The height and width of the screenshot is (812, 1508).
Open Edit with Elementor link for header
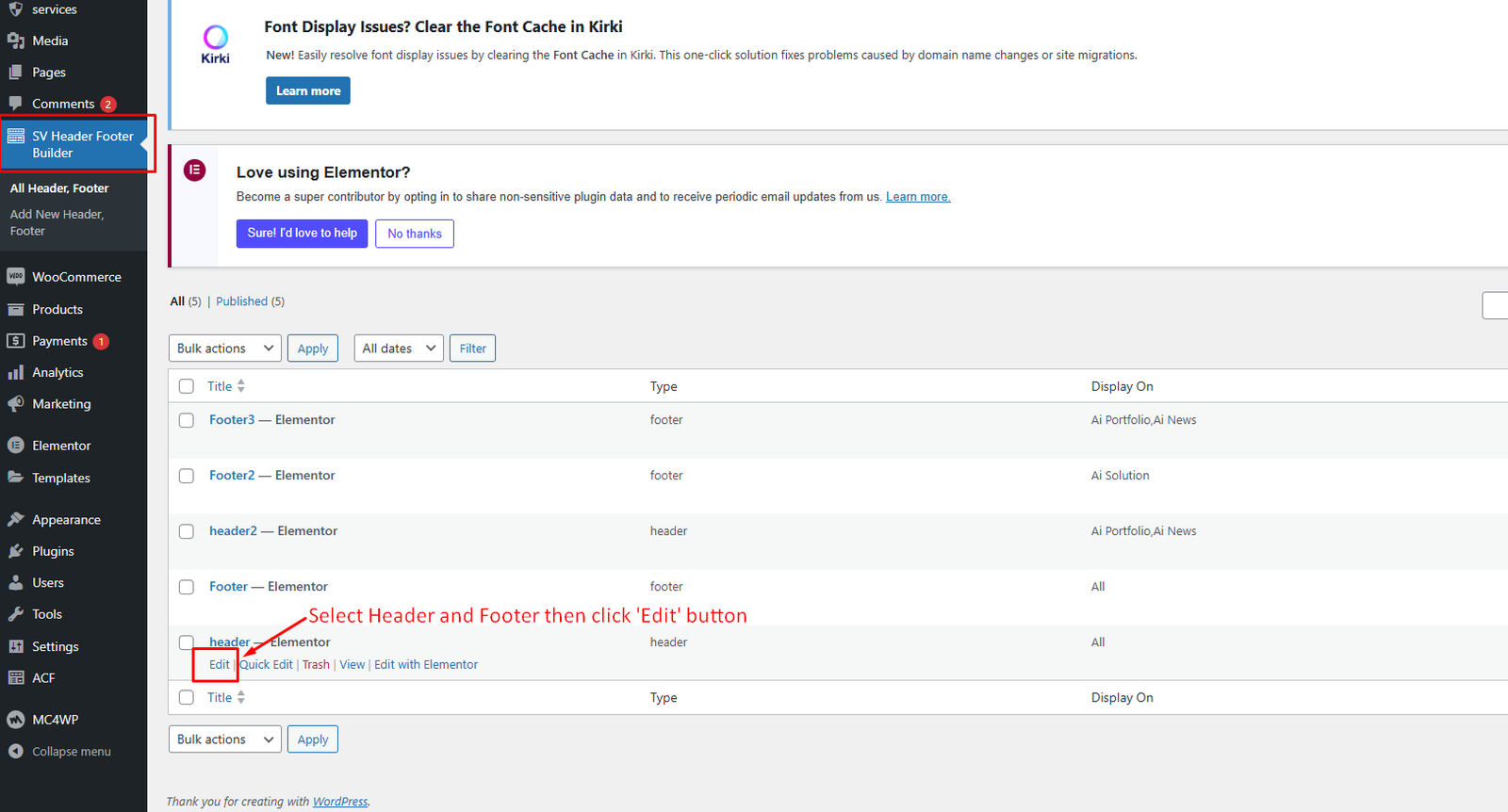point(426,665)
